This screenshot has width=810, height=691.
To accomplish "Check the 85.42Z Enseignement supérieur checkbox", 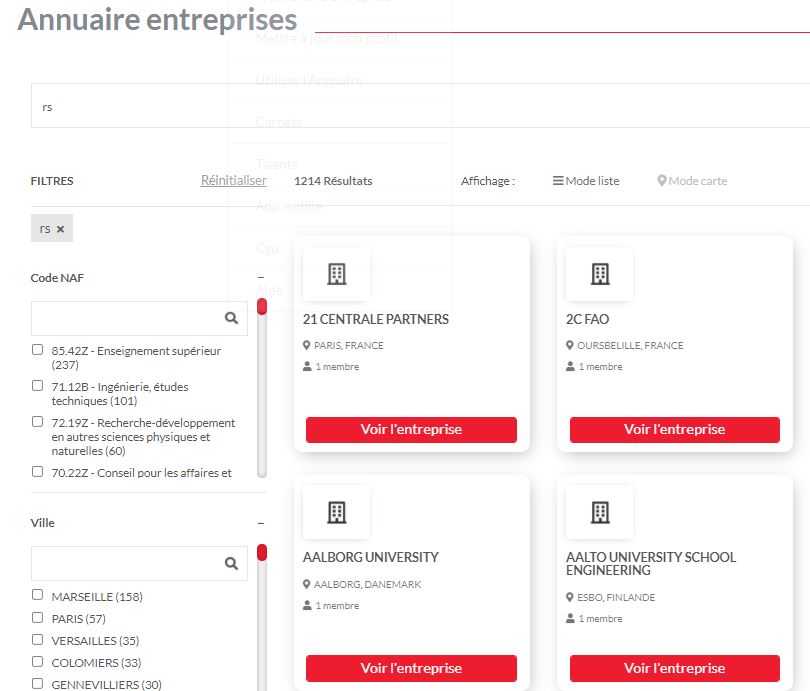I will pyautogui.click(x=38, y=350).
